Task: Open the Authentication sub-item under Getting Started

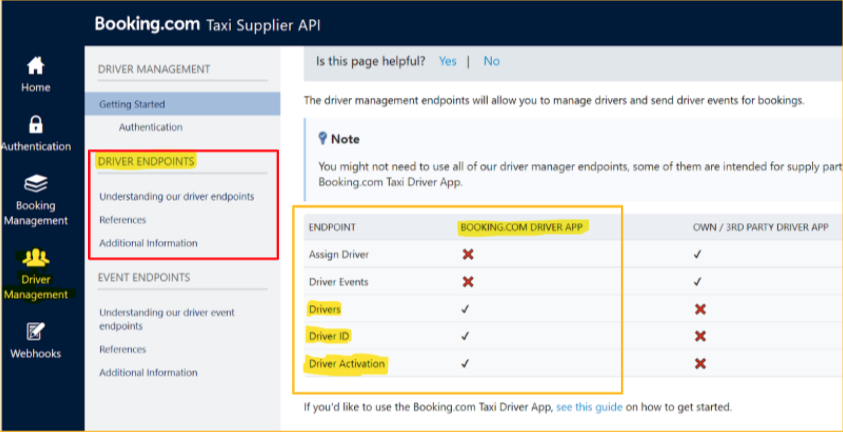Action: pyautogui.click(x=151, y=127)
